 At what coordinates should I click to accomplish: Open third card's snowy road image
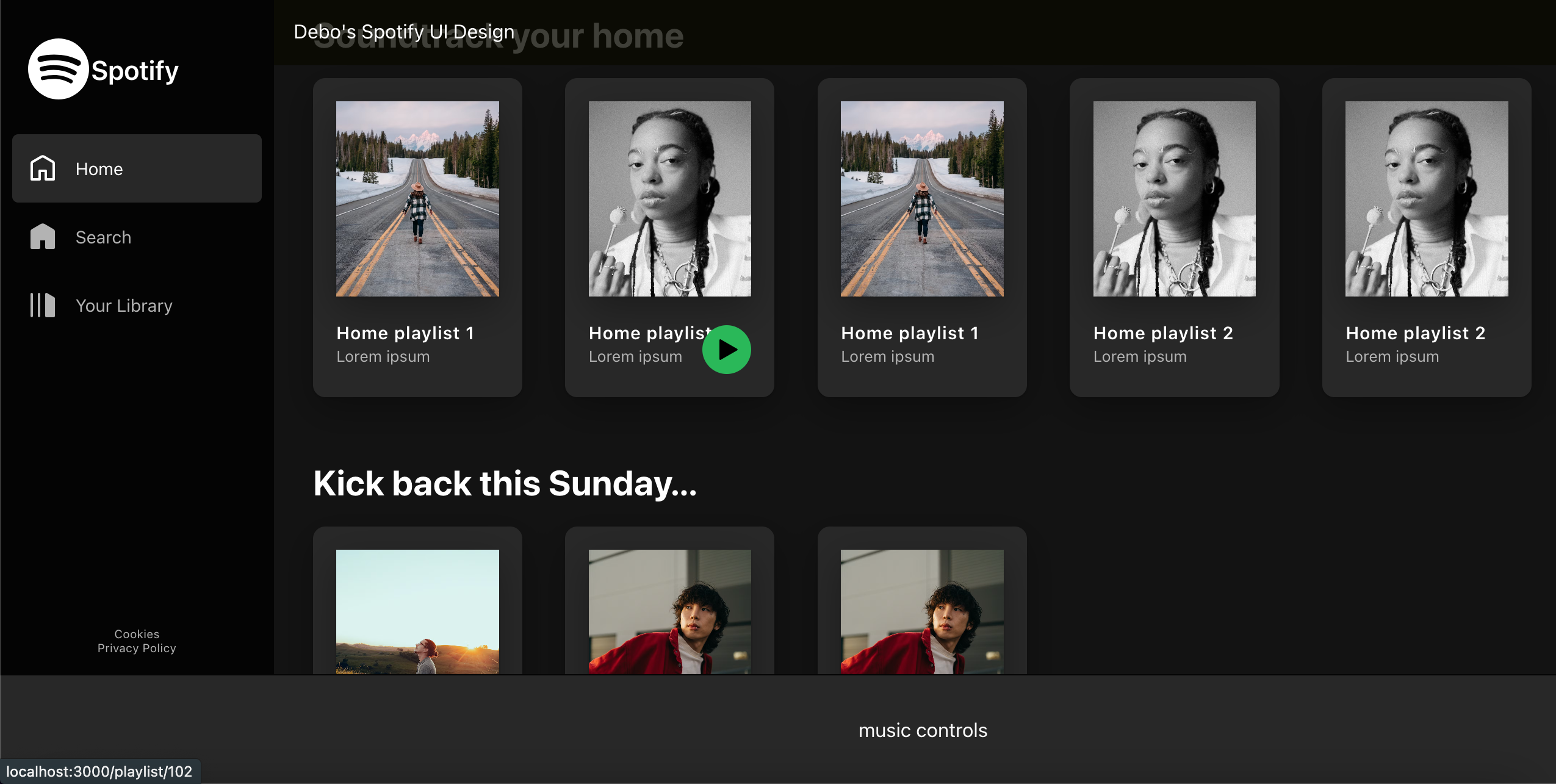click(x=921, y=198)
